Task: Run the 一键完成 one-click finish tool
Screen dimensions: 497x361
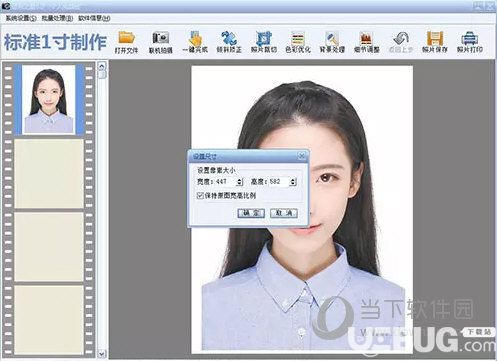Action: 195,42
